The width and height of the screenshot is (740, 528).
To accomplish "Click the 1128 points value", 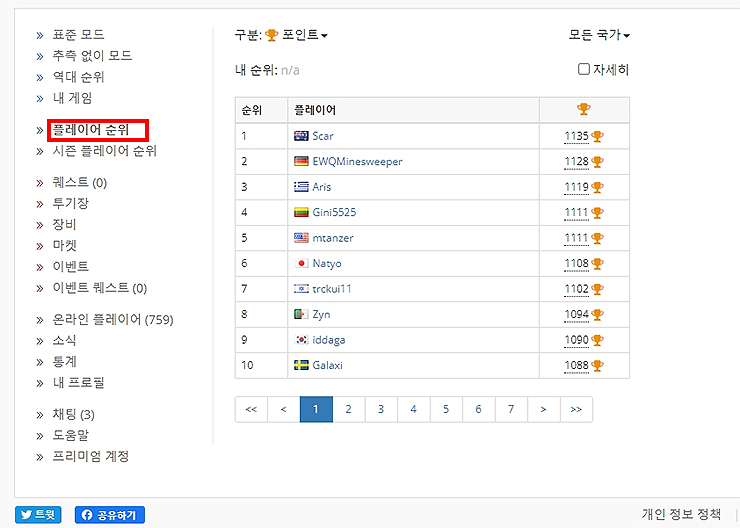I will click(577, 162).
